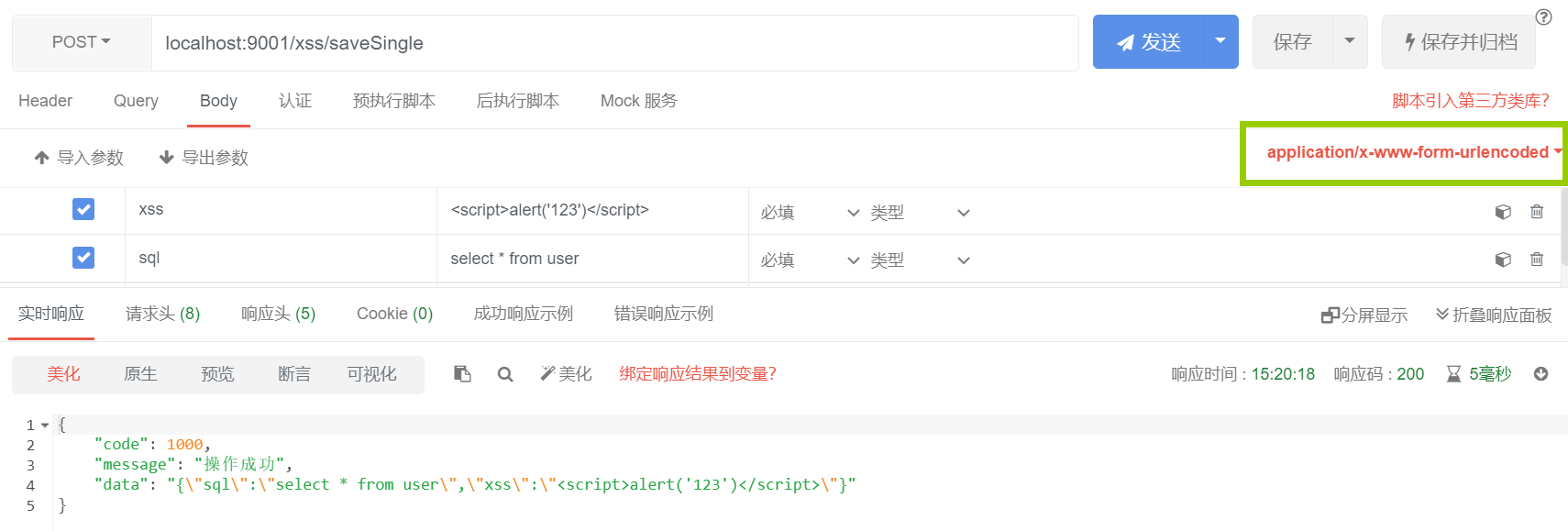Click the 保存并归档 button
The width and height of the screenshot is (1568, 531).
click(1459, 41)
